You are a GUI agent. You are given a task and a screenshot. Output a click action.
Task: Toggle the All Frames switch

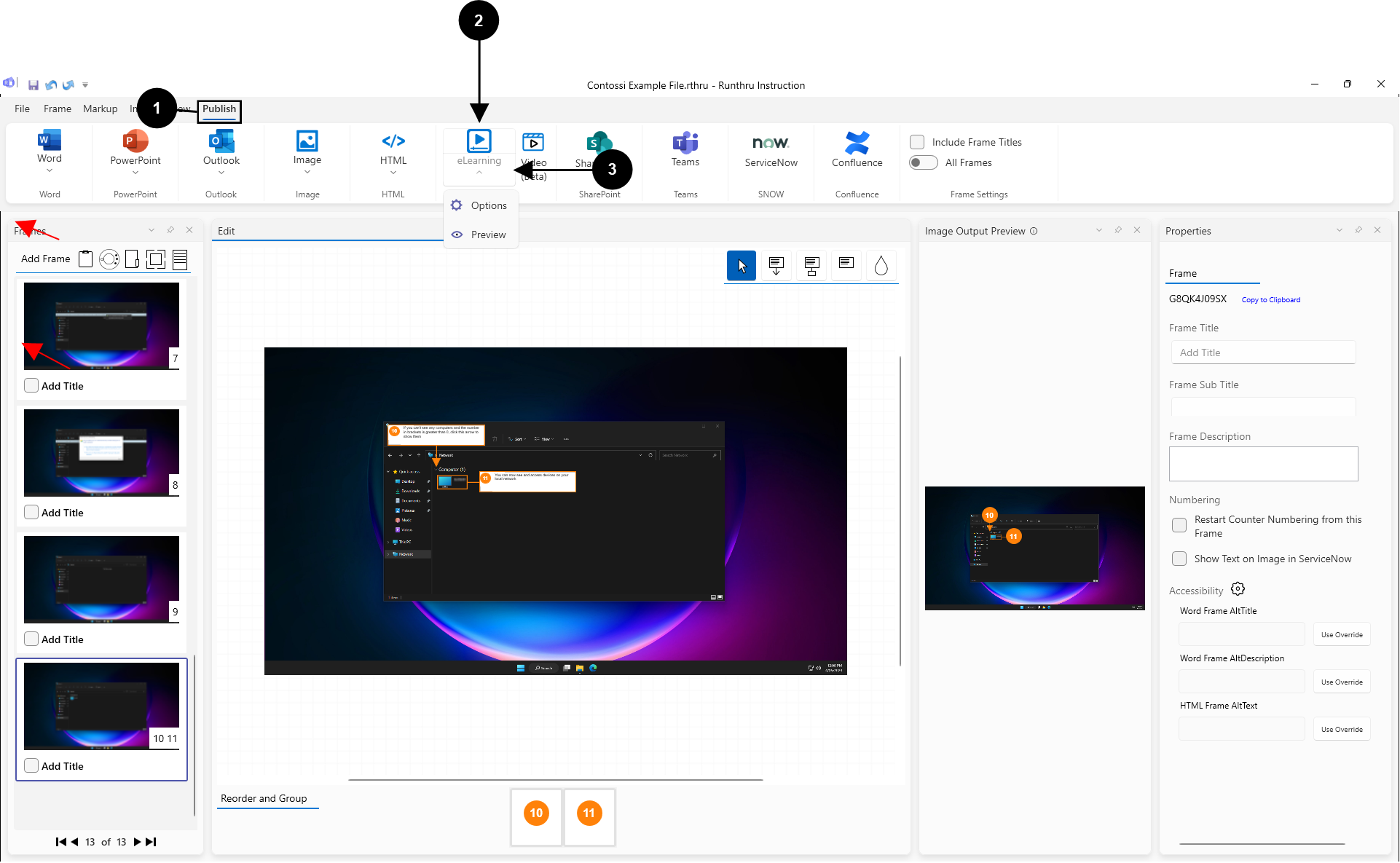pyautogui.click(x=923, y=162)
